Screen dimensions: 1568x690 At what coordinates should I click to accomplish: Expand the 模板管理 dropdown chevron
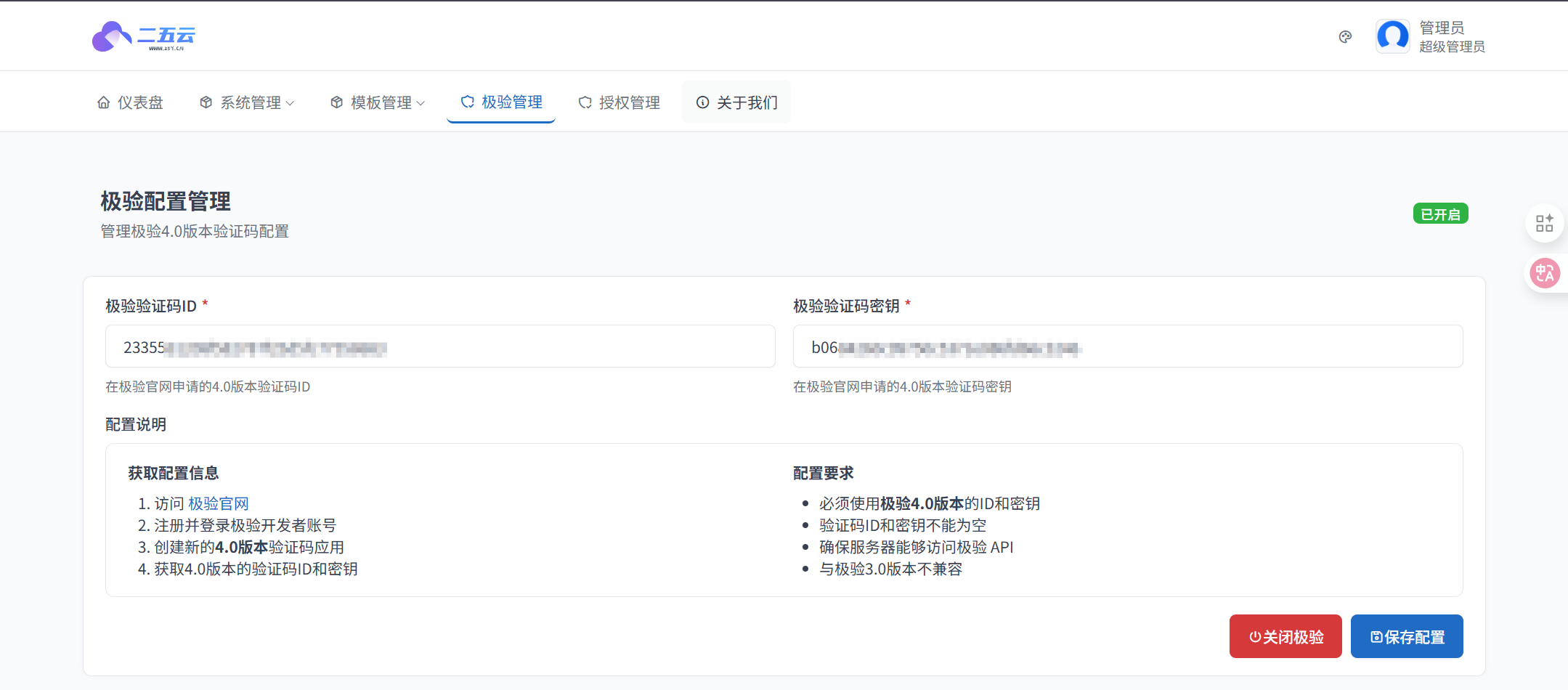click(421, 103)
